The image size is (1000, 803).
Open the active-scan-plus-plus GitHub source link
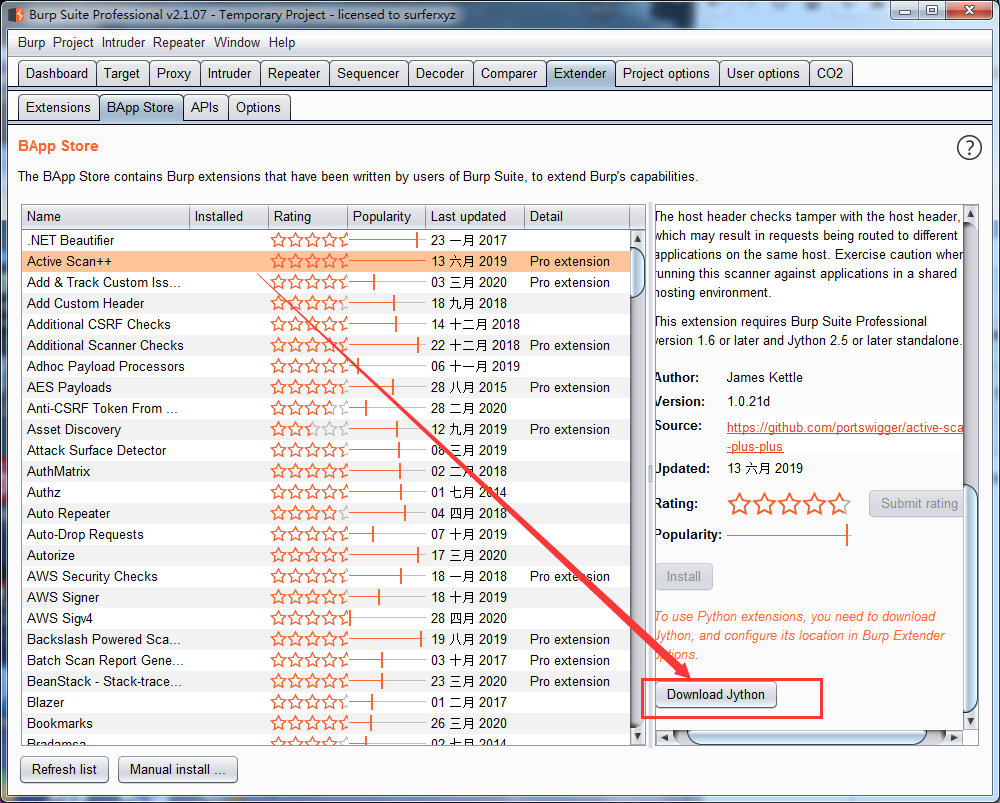[844, 437]
